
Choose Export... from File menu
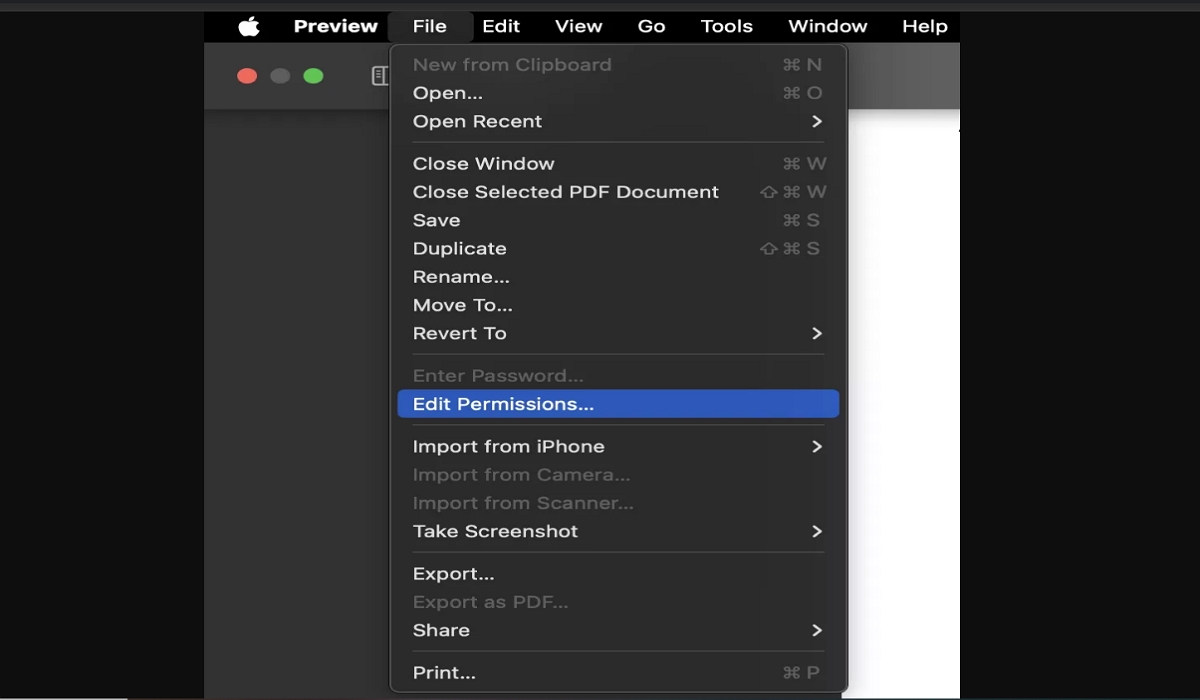[454, 574]
